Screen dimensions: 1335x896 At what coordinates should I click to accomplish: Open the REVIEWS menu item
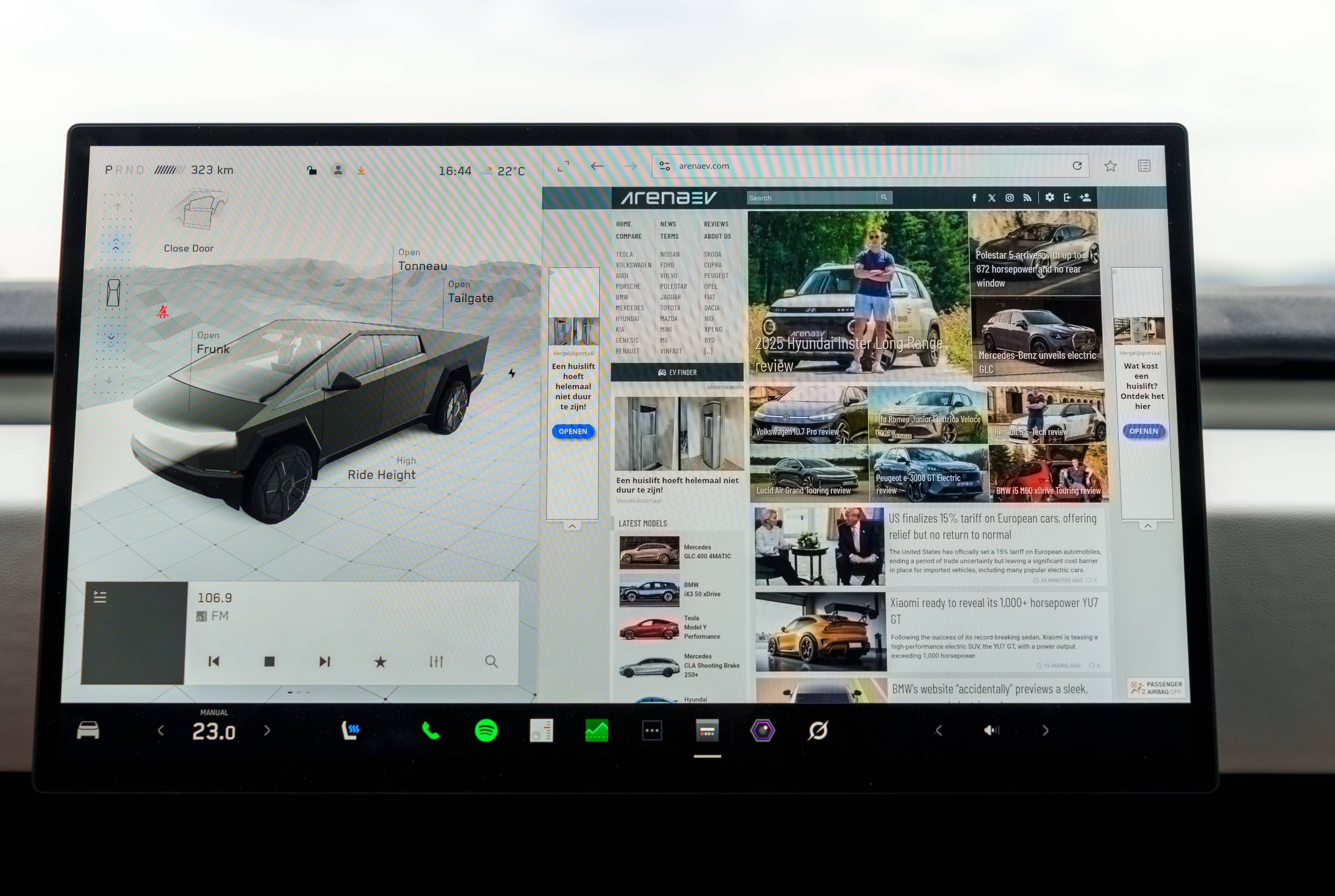716,224
